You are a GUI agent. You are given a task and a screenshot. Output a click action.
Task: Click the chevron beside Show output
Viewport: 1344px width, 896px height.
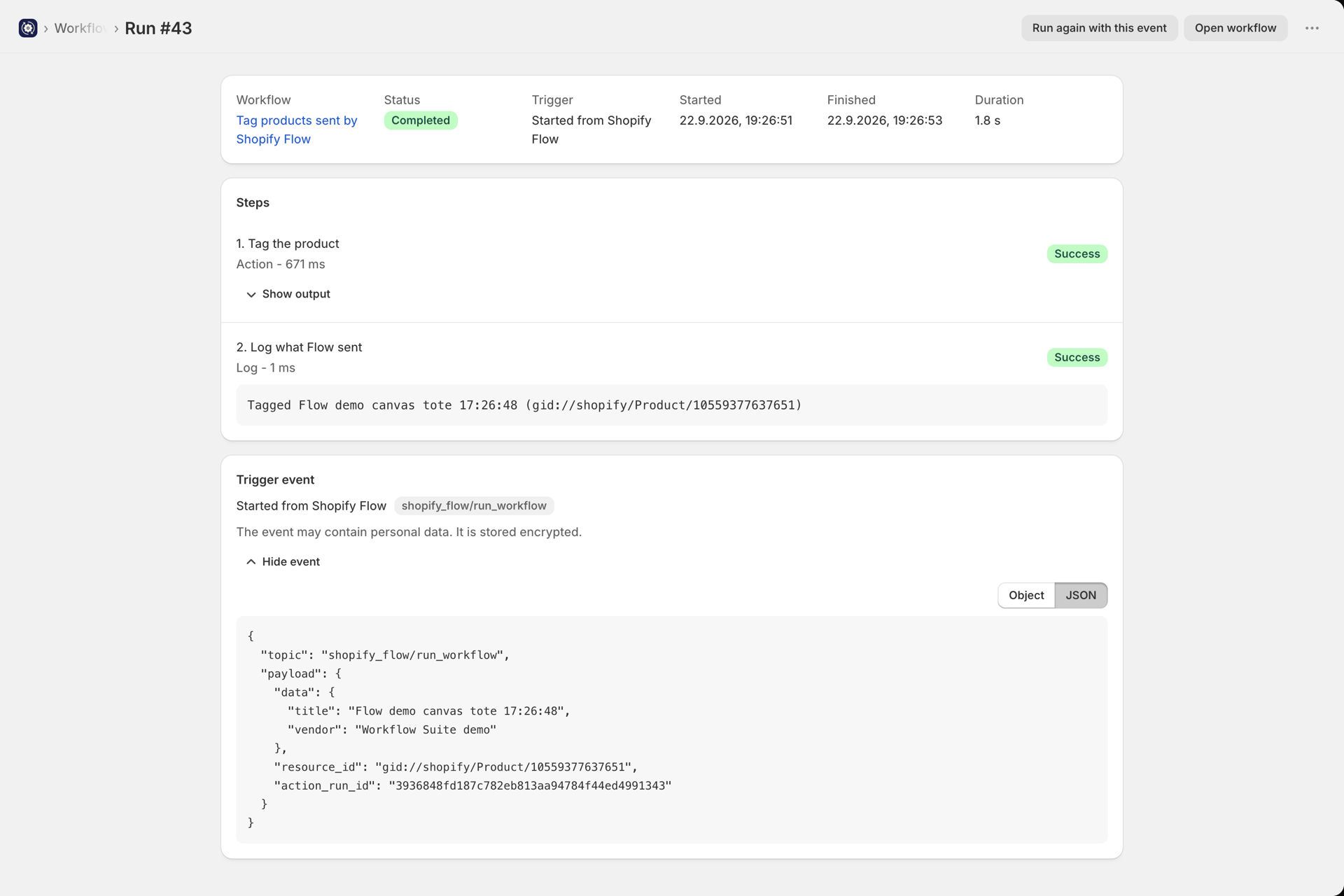(x=251, y=295)
